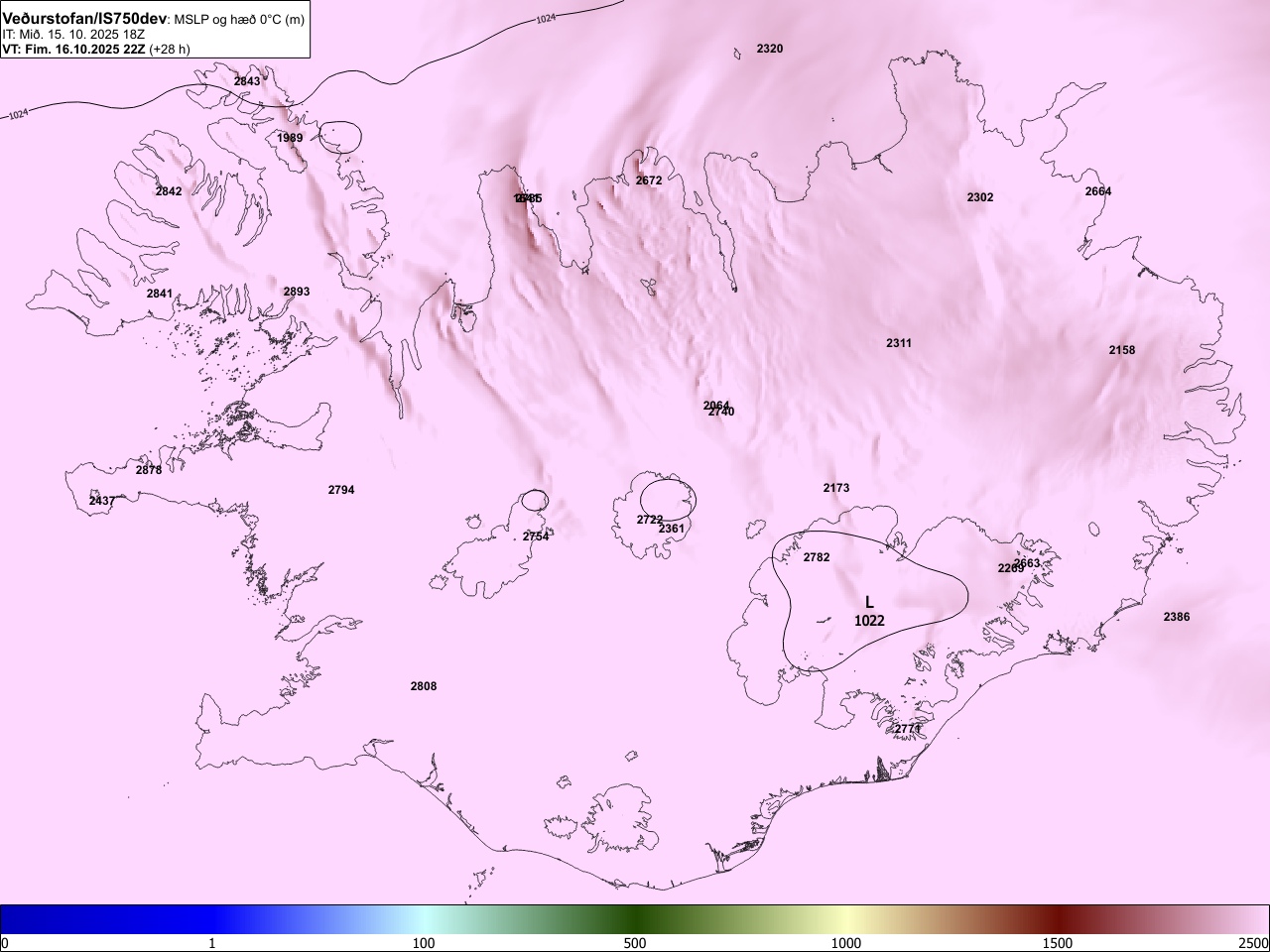Click the 2722 value label
The image size is (1270, 952).
(x=650, y=520)
